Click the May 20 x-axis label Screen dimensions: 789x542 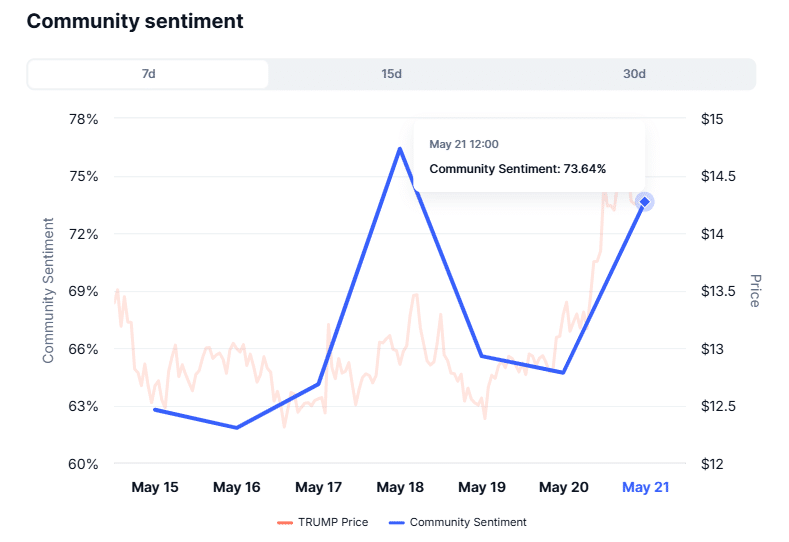click(564, 487)
